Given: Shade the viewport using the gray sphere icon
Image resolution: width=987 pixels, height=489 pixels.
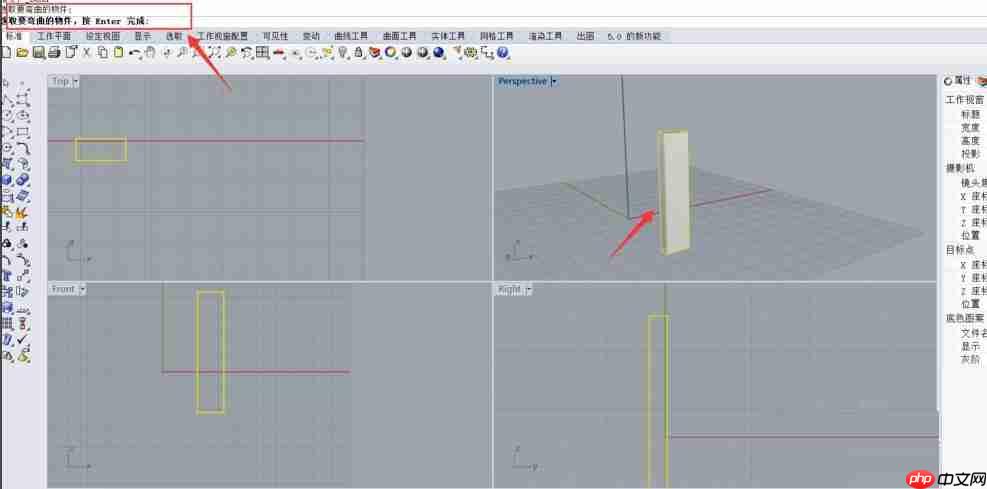Looking at the screenshot, I should coord(407,52).
